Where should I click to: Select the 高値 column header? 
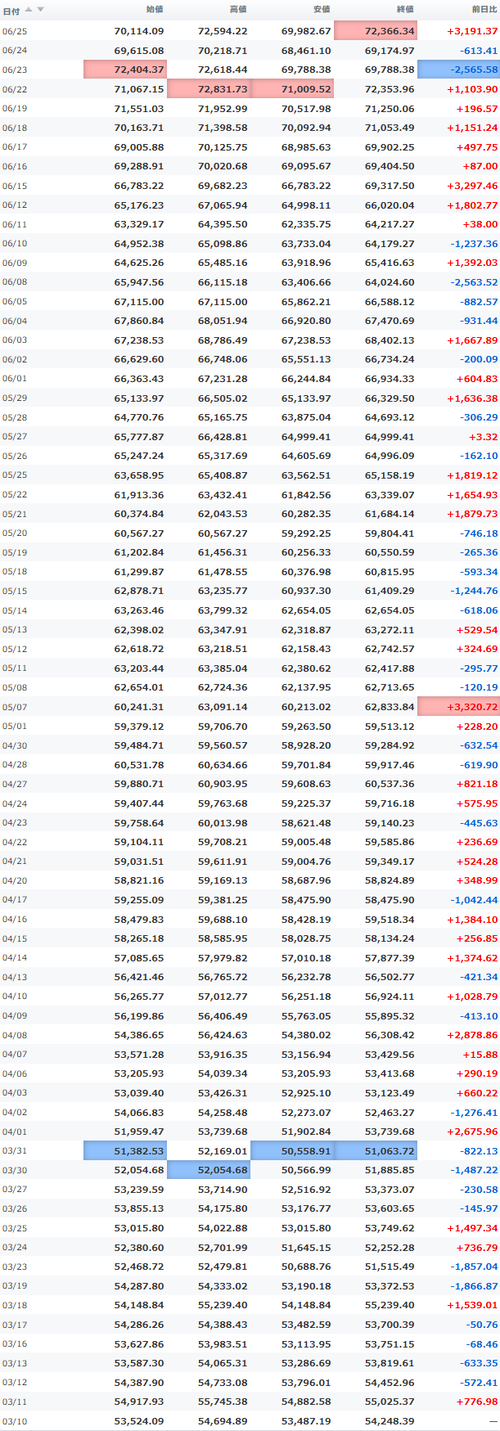(239, 9)
